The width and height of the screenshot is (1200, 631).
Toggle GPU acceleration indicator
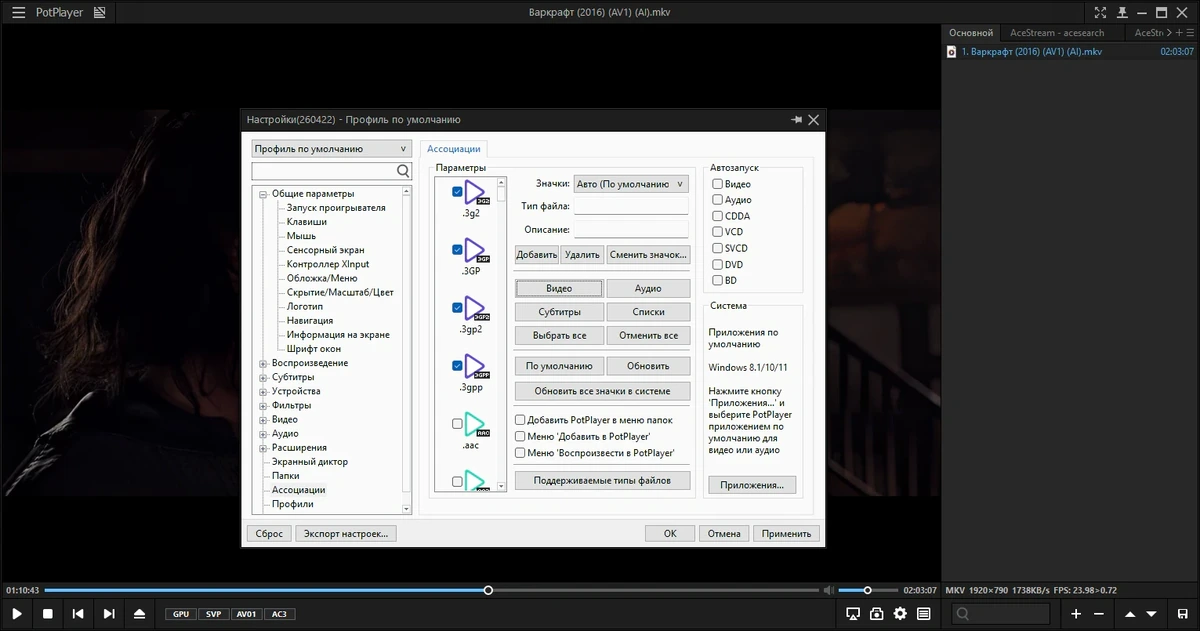tap(181, 614)
